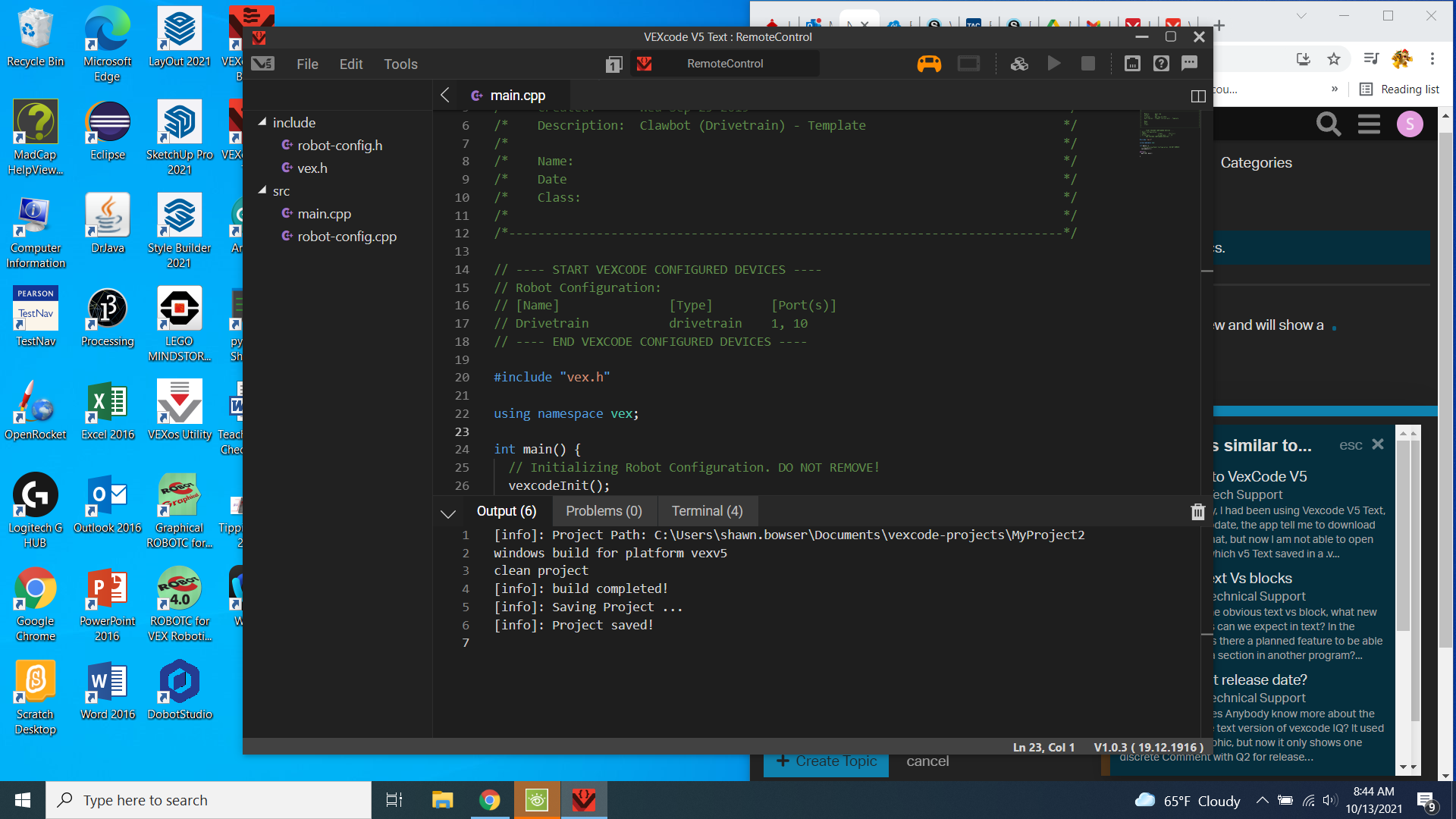Collapse the include folder

pyautogui.click(x=262, y=122)
